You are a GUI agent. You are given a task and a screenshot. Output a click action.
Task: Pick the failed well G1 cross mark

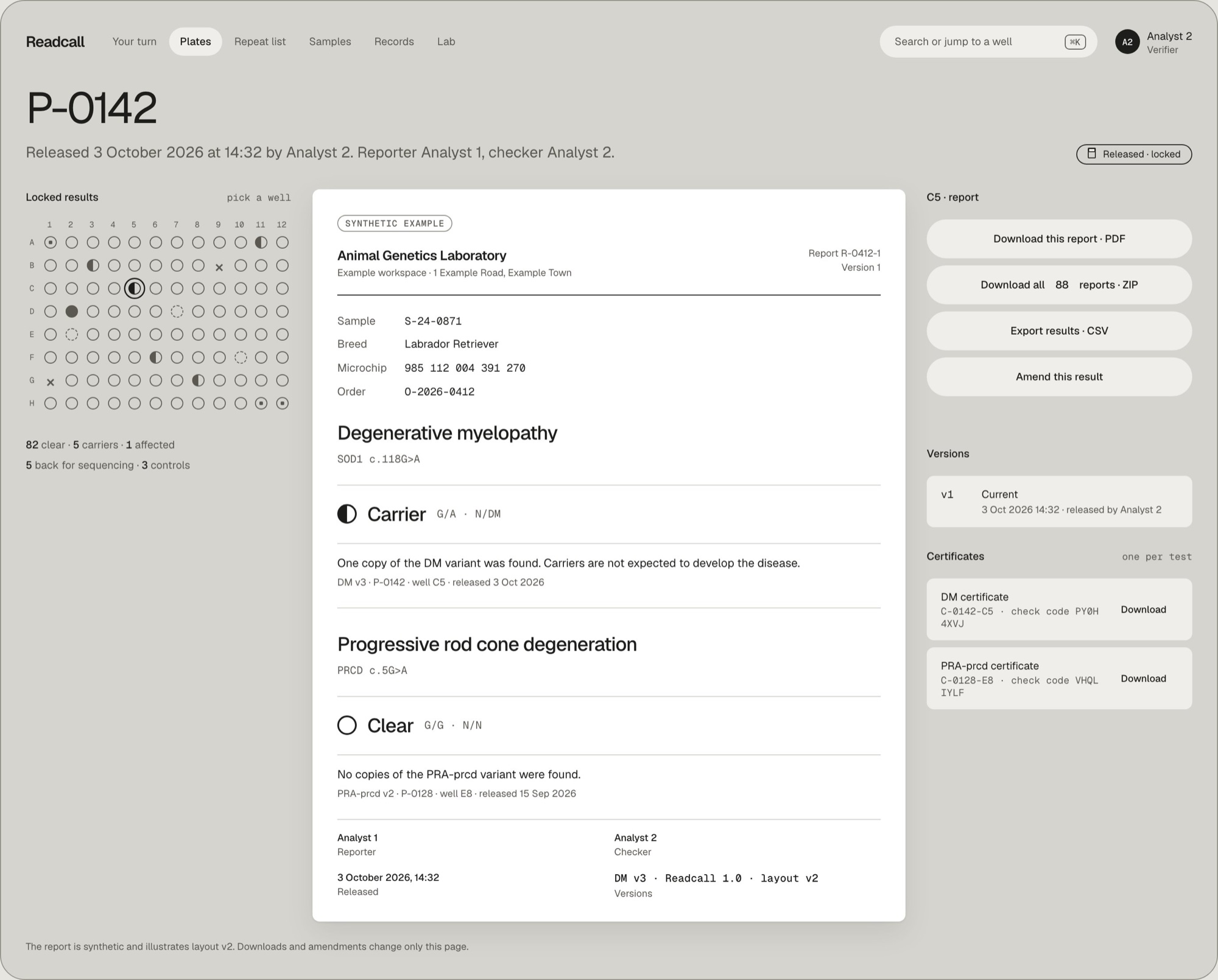(51, 382)
